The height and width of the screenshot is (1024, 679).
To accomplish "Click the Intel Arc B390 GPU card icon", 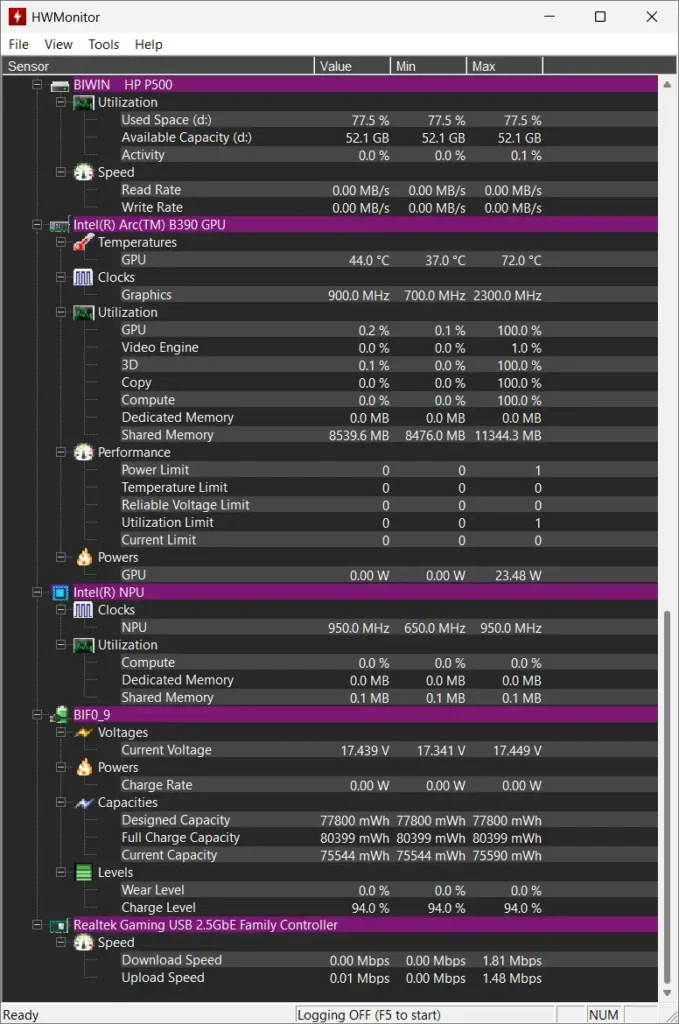I will pyautogui.click(x=59, y=225).
